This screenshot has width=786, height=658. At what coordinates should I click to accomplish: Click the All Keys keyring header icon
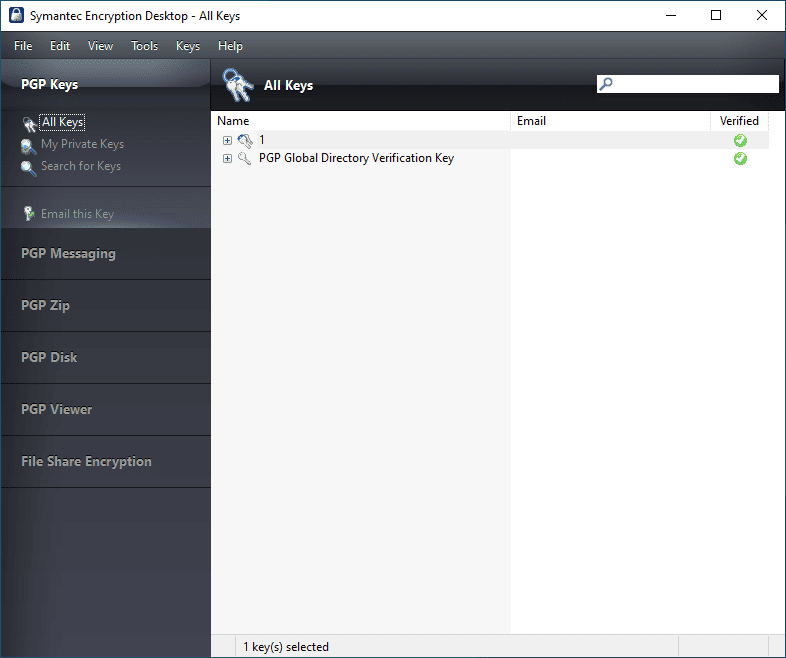pos(238,85)
